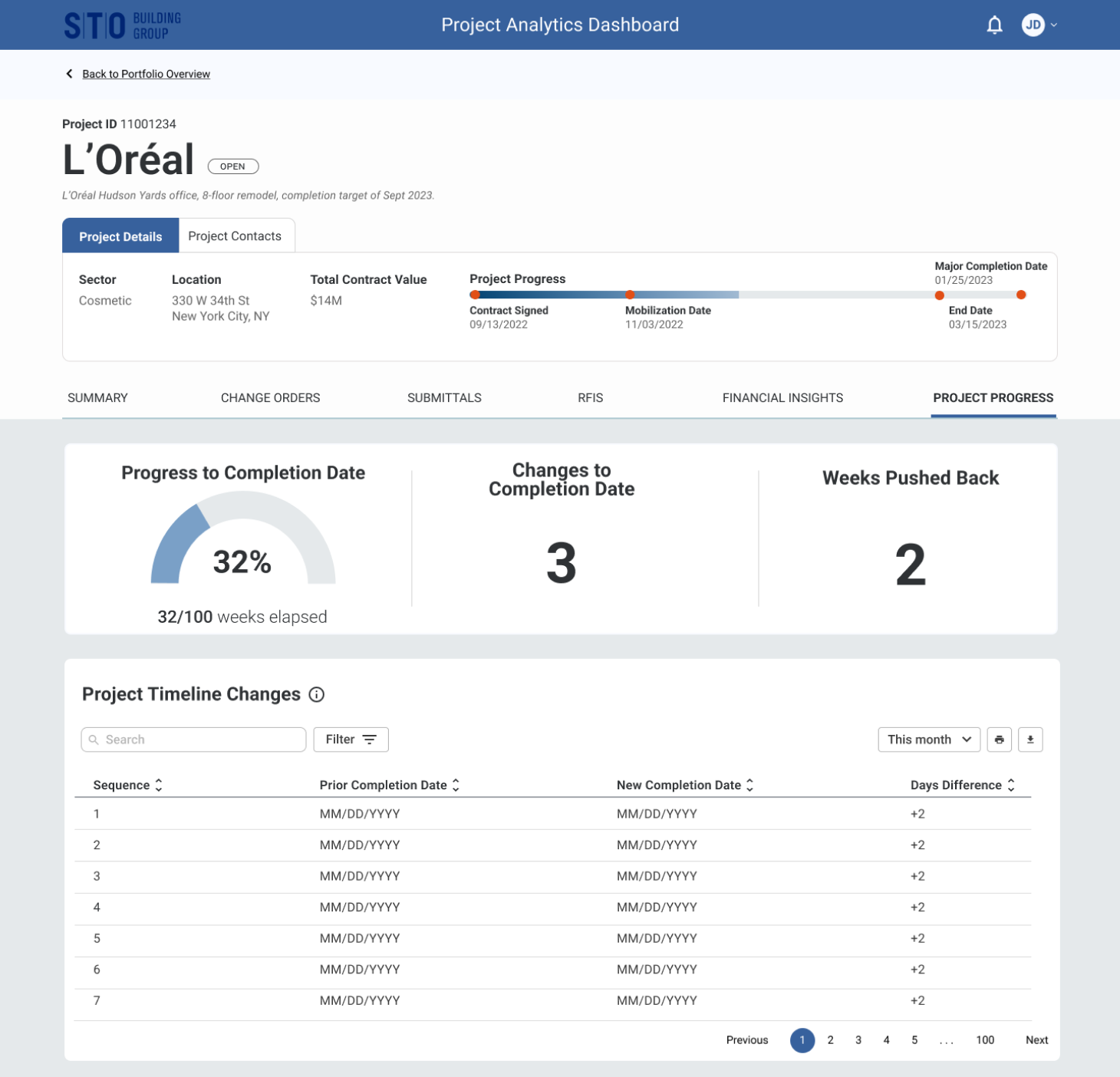
Task: Download the timeline table
Action: tap(1030, 739)
